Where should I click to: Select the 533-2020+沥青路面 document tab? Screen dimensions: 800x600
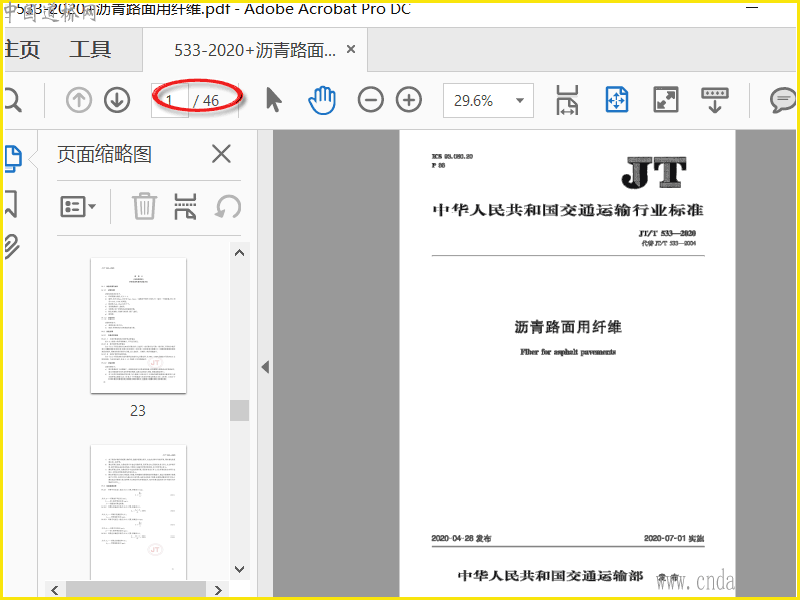(x=255, y=50)
